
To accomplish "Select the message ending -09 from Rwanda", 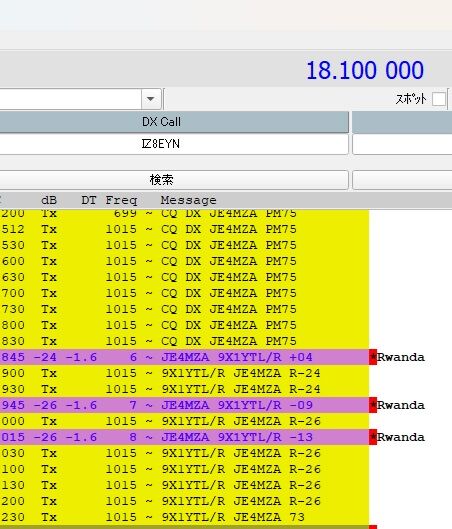I will pos(185,405).
